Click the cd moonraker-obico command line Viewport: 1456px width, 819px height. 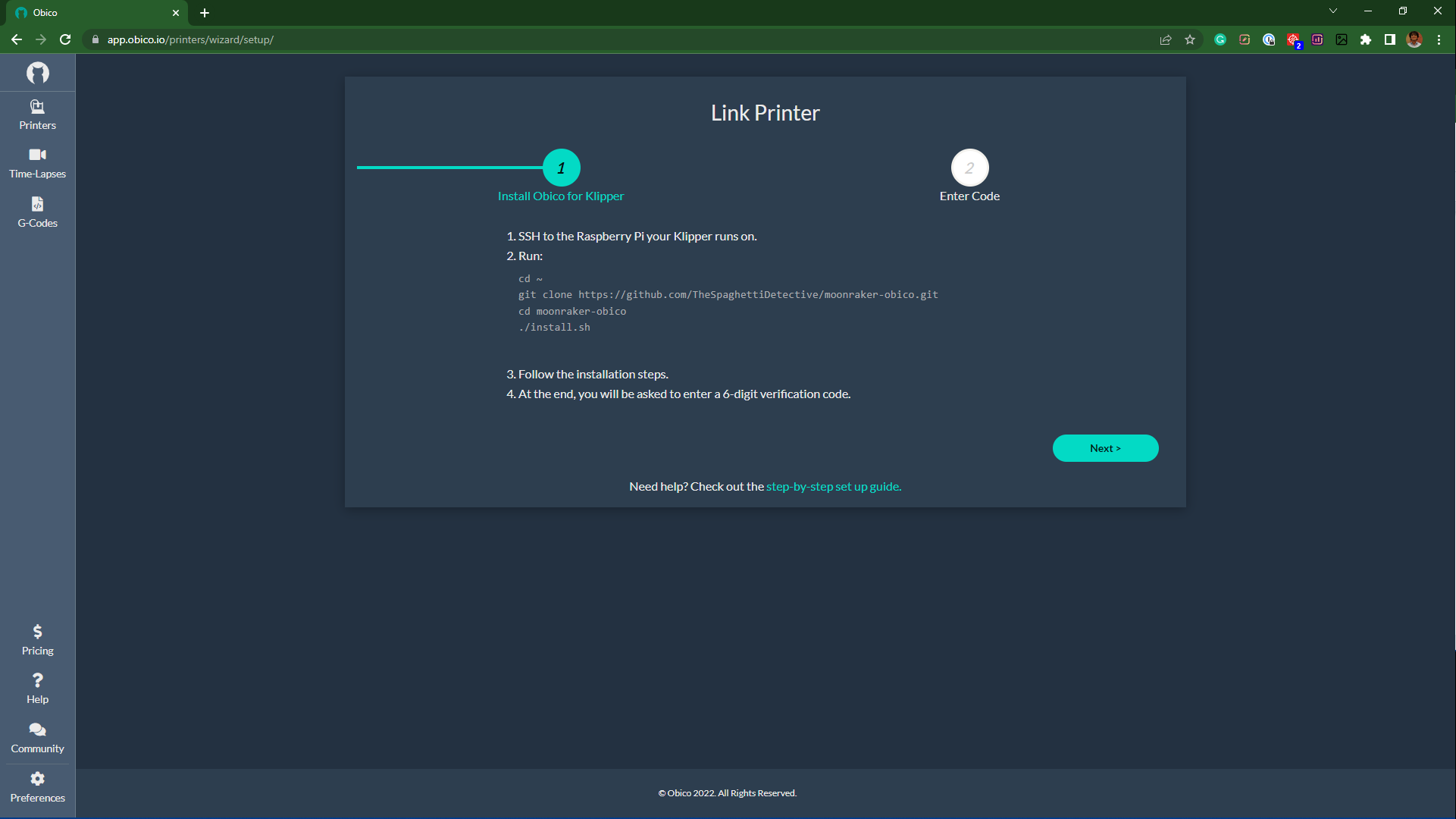pos(572,312)
